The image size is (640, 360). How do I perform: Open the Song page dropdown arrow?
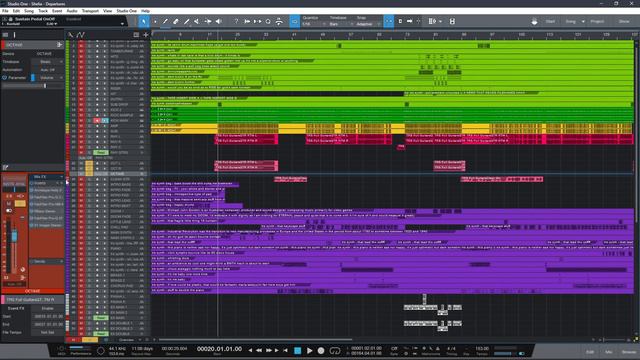point(583,21)
